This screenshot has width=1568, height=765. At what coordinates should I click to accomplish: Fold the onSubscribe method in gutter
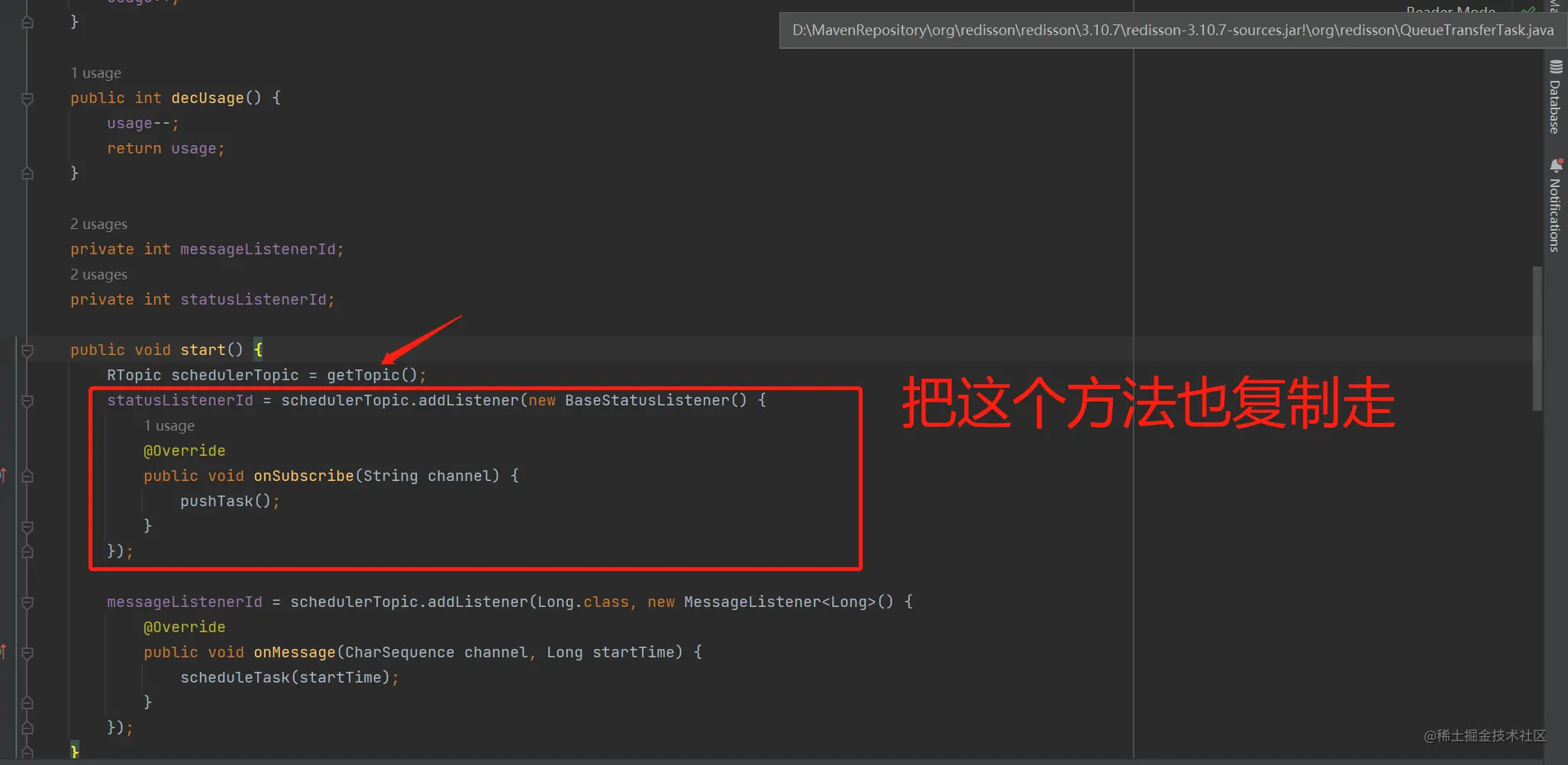click(27, 476)
